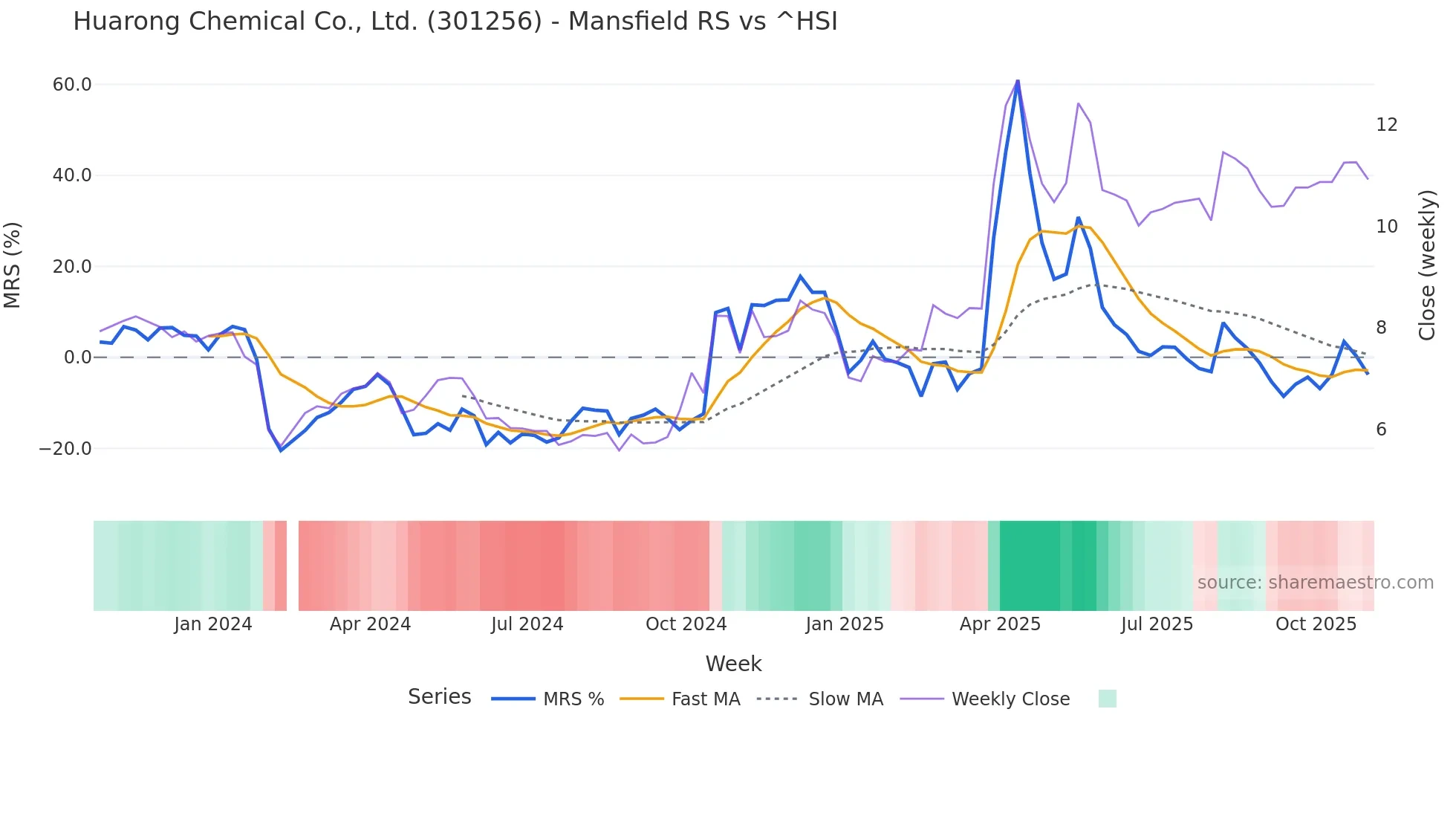Click the right-axis value 12
1456x819 pixels.
coord(1387,125)
